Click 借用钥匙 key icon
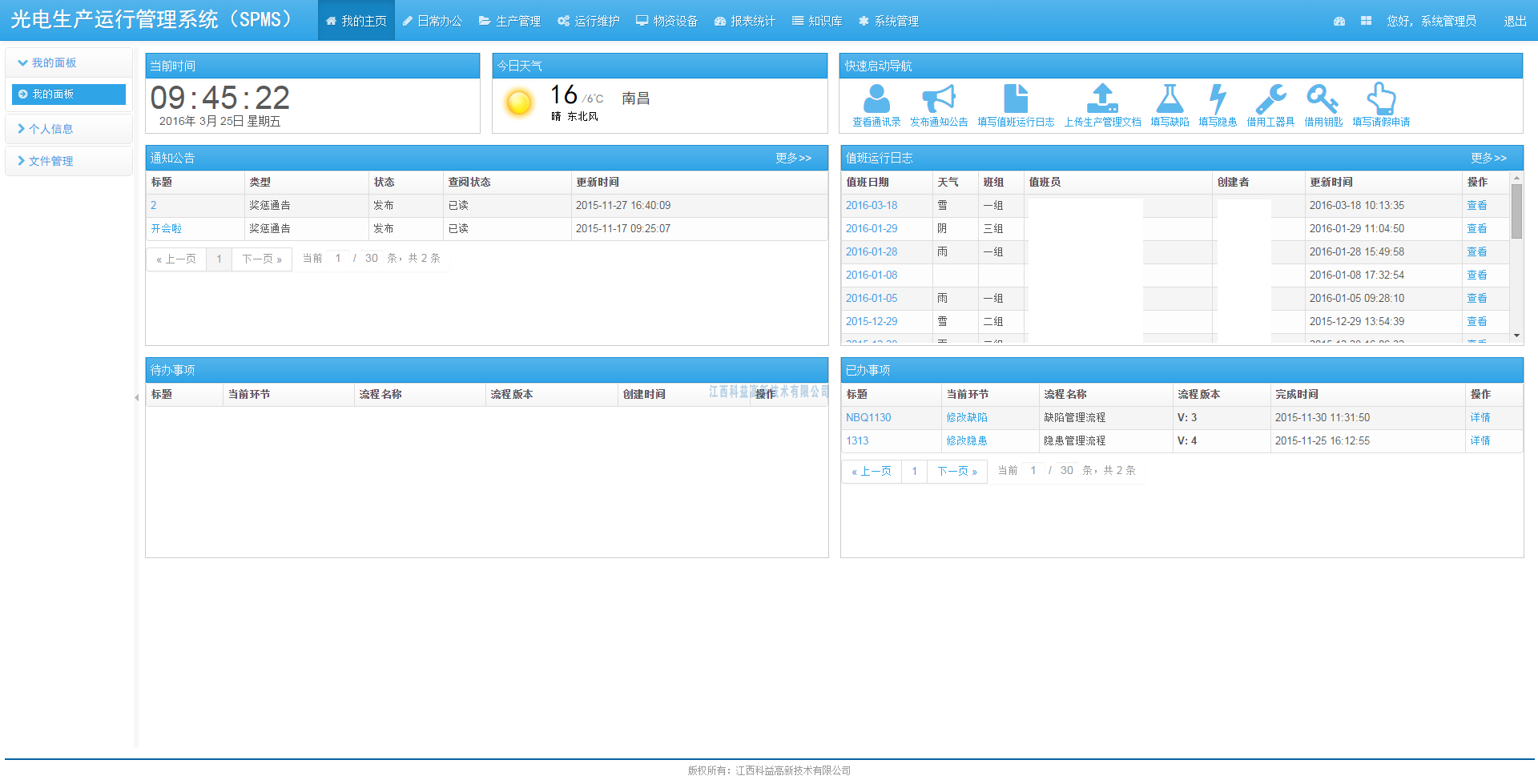 tap(1323, 99)
